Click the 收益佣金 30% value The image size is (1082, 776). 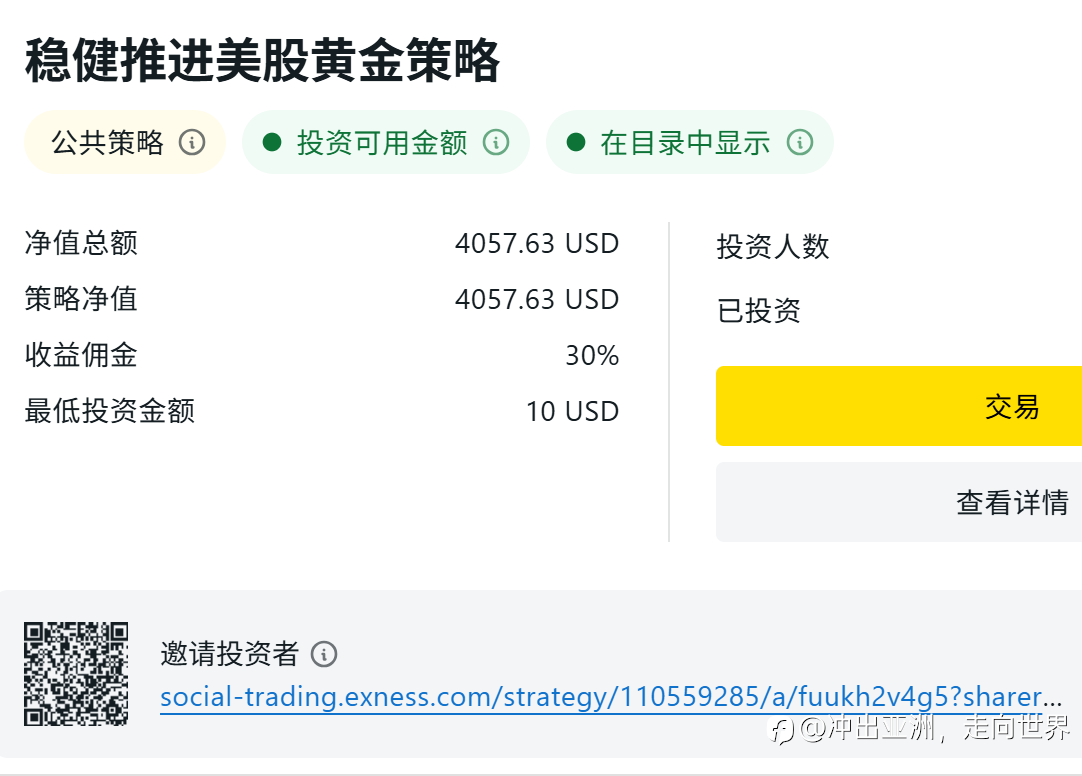point(592,355)
